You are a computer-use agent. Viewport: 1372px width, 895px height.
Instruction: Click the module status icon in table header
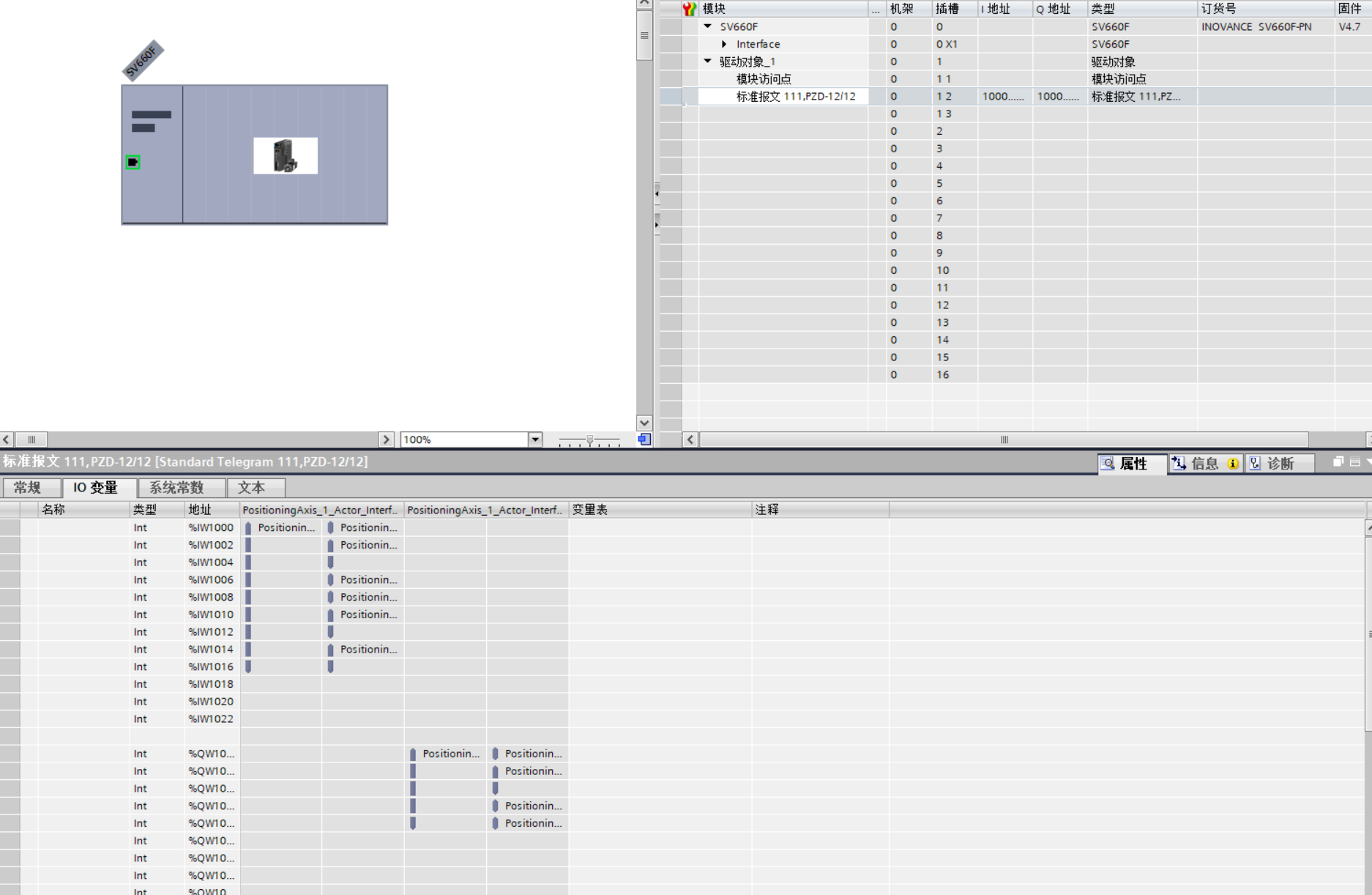[689, 9]
